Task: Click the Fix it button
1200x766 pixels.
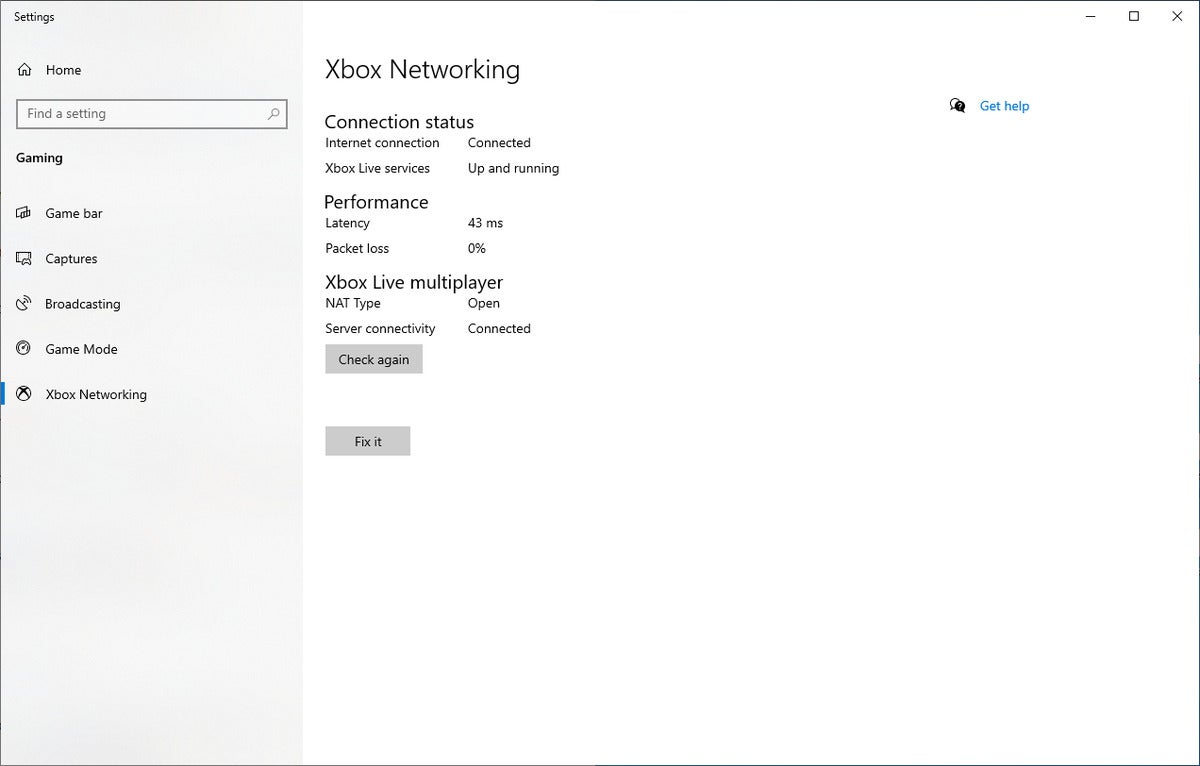Action: [368, 441]
